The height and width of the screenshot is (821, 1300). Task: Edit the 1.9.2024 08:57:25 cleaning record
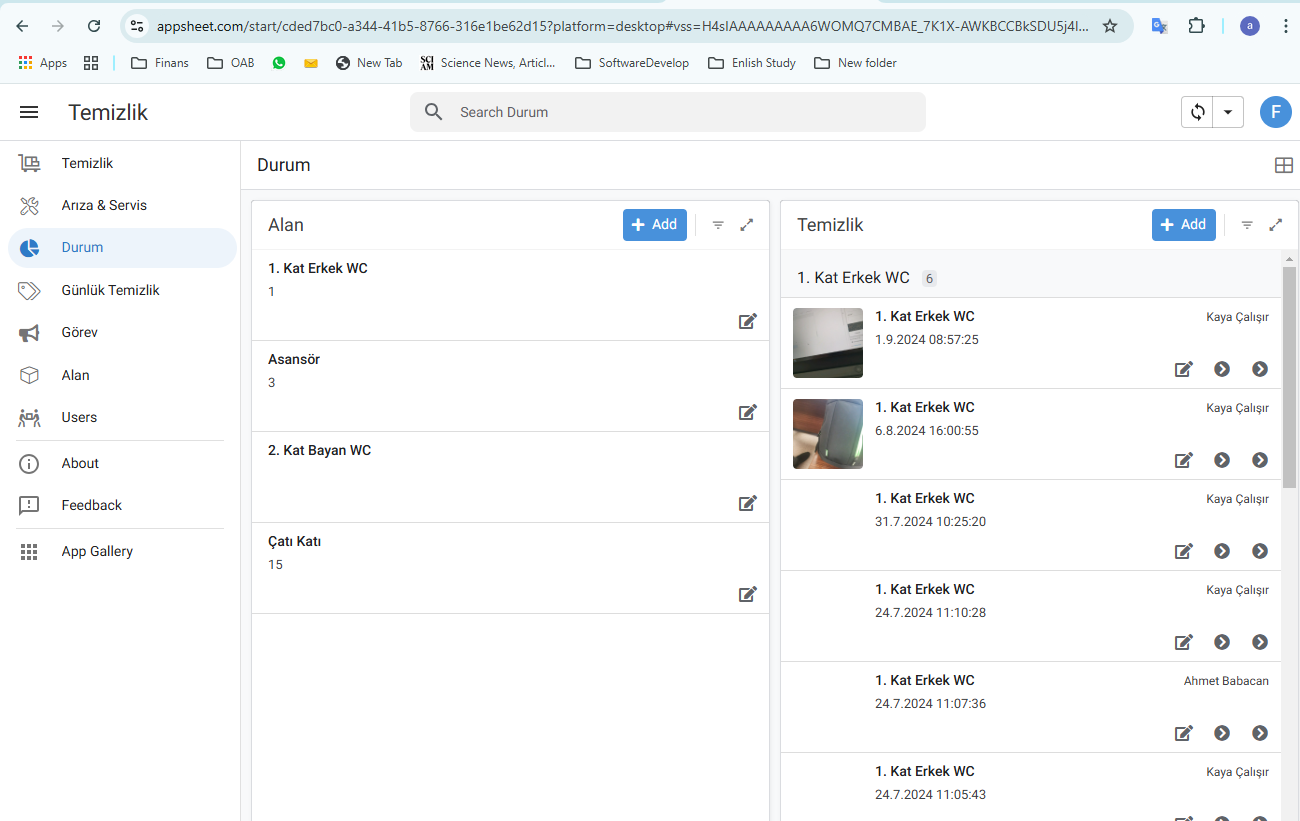pos(1183,369)
